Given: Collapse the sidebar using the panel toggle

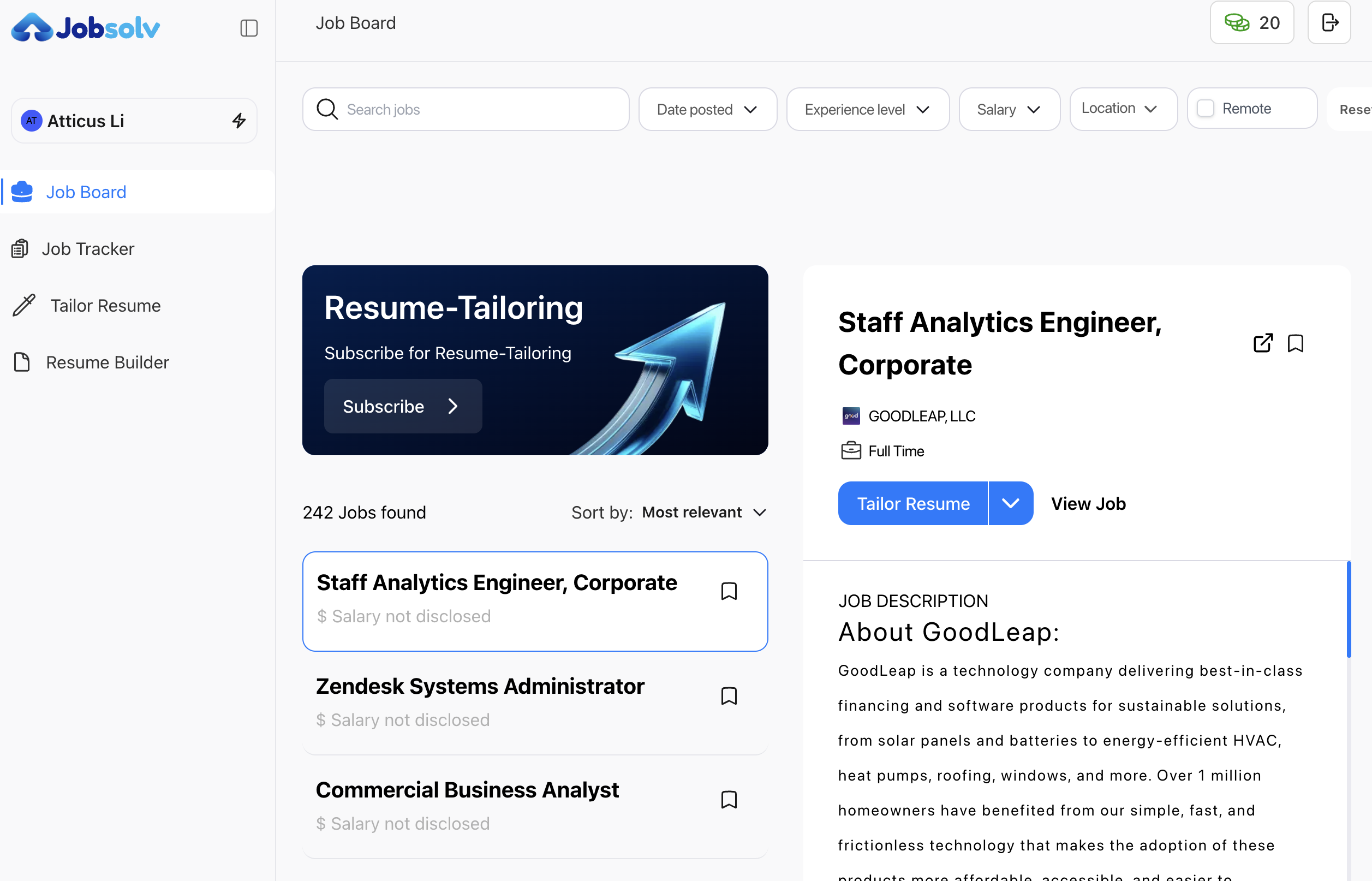Looking at the screenshot, I should tap(249, 27).
